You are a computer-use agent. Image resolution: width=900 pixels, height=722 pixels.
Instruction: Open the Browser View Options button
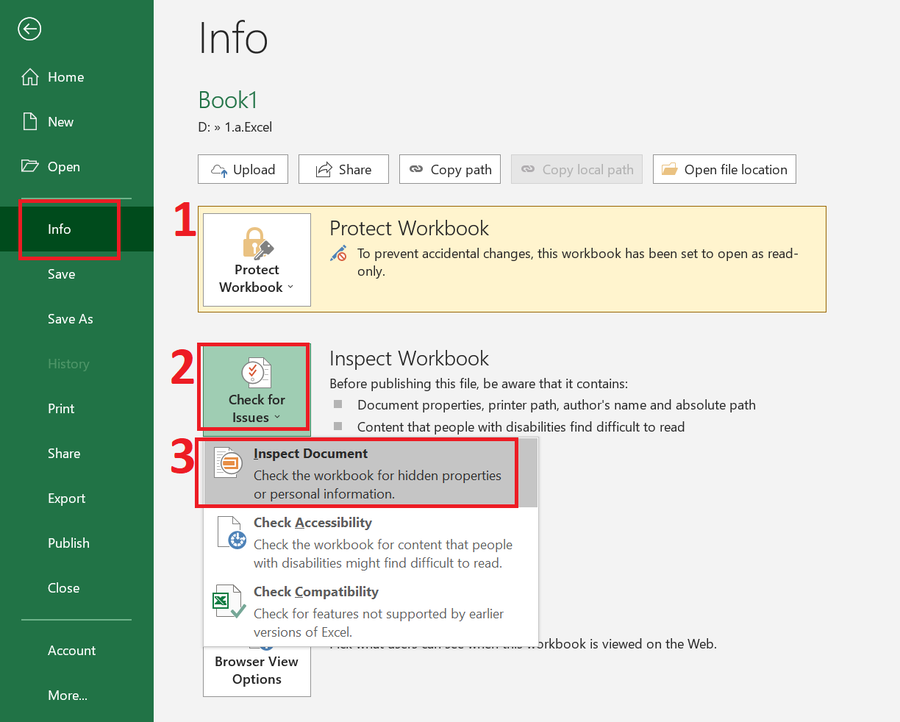tap(257, 670)
